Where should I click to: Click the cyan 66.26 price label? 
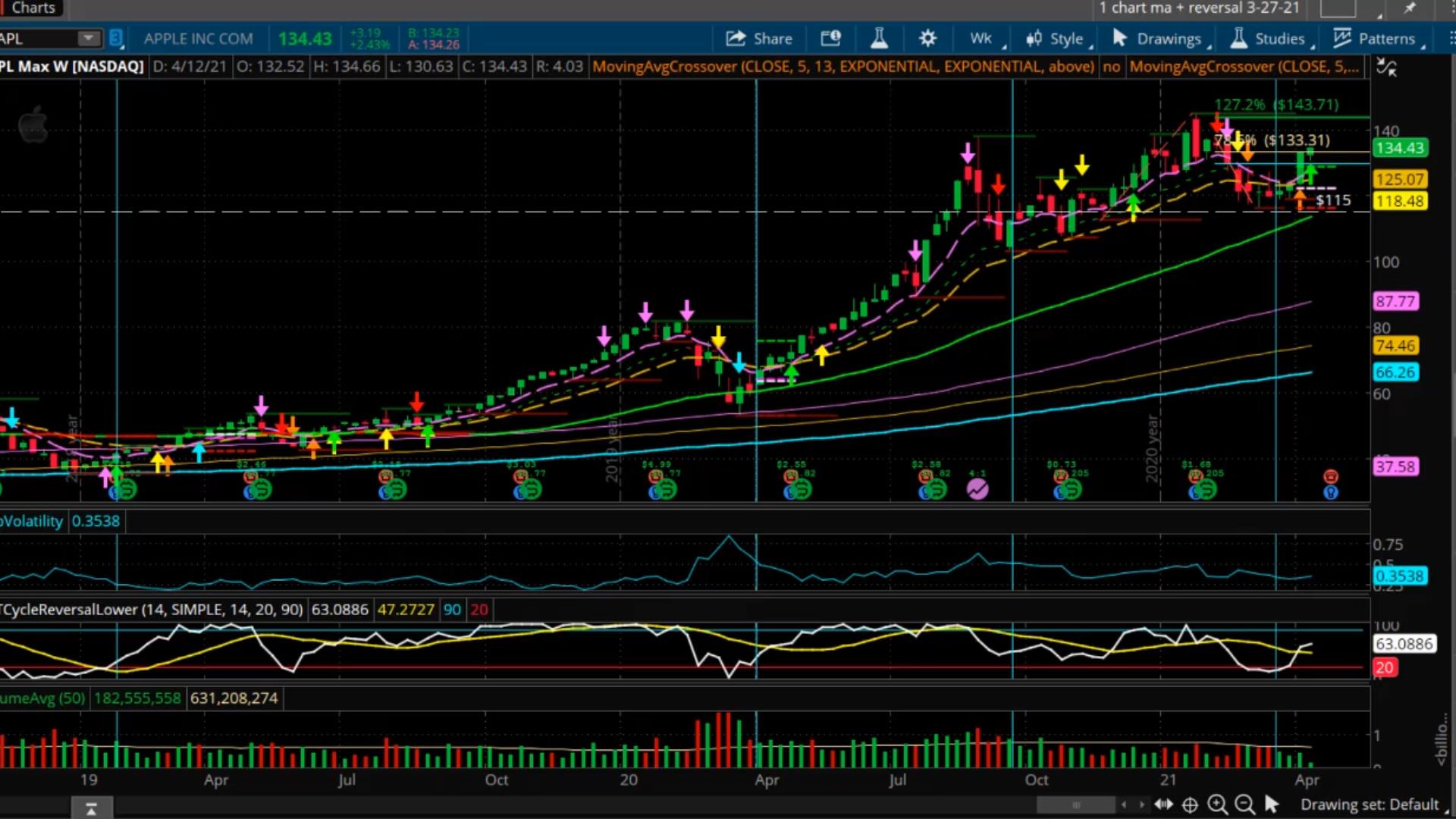point(1395,372)
